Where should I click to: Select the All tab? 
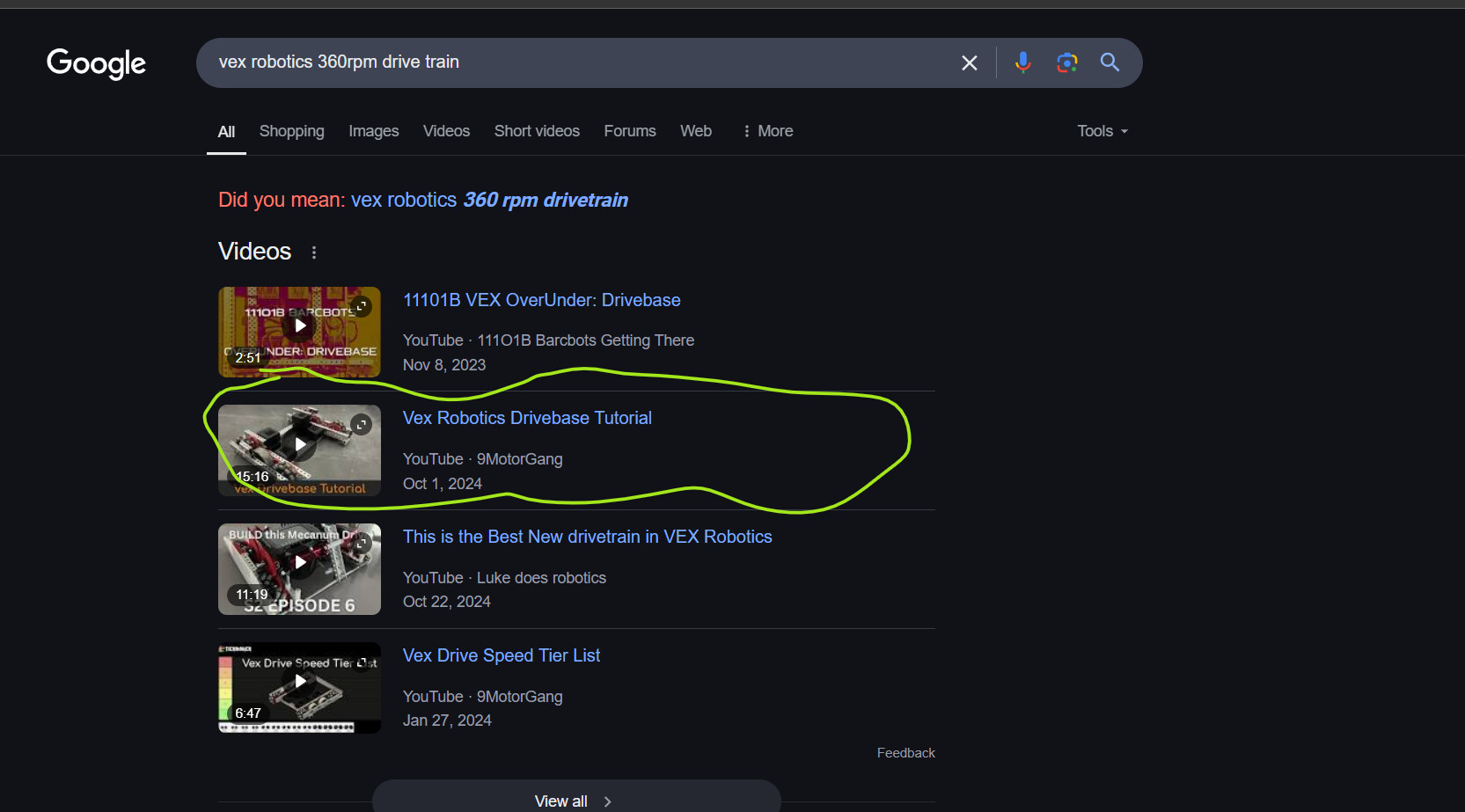pos(226,131)
